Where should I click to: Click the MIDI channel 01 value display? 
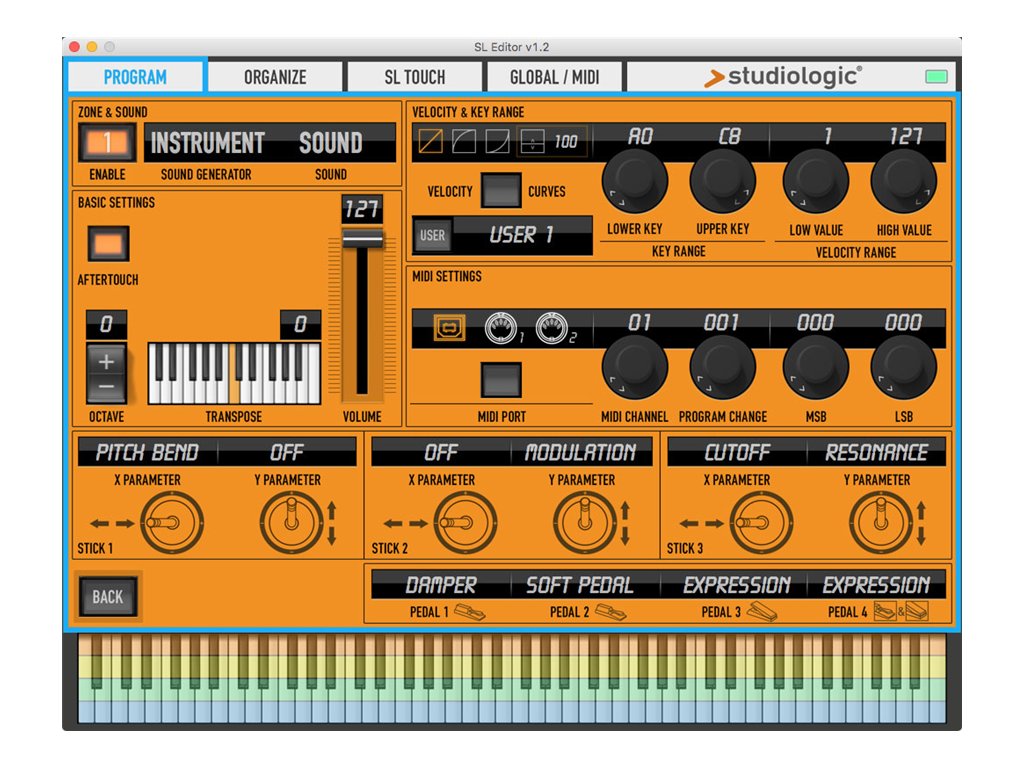coord(639,323)
